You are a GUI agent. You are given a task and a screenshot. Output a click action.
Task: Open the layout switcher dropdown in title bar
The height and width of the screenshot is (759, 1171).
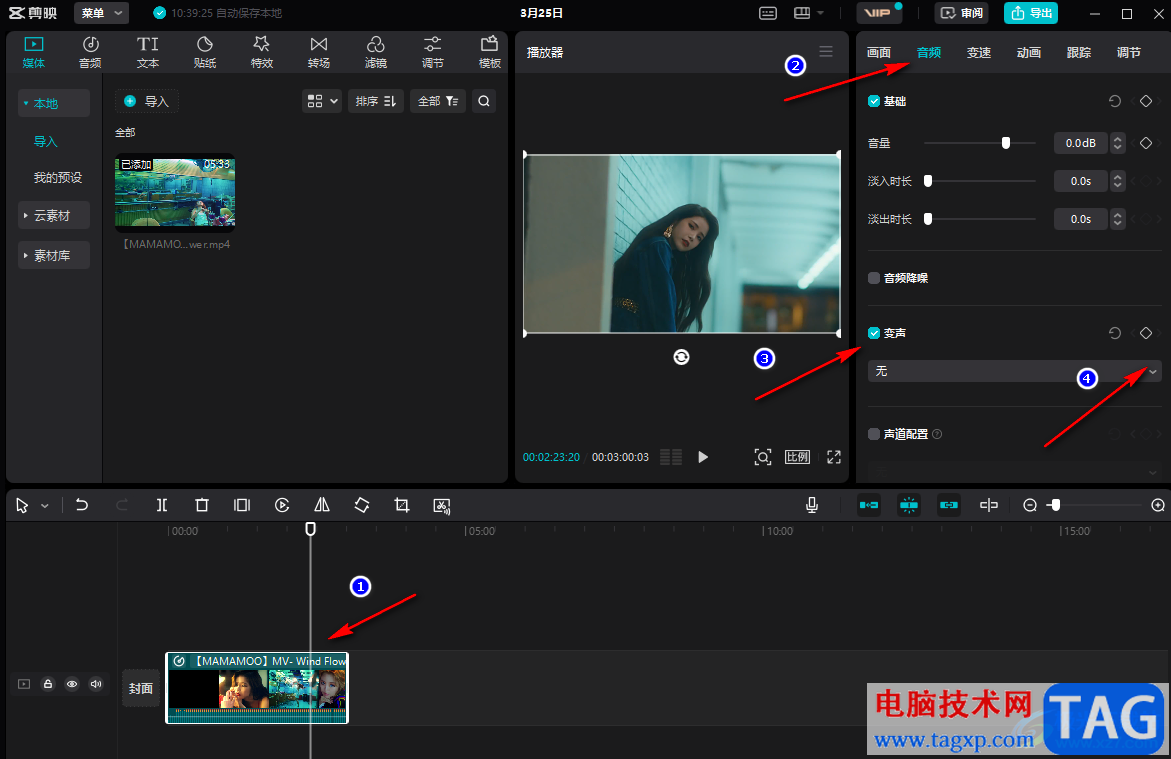coord(809,13)
